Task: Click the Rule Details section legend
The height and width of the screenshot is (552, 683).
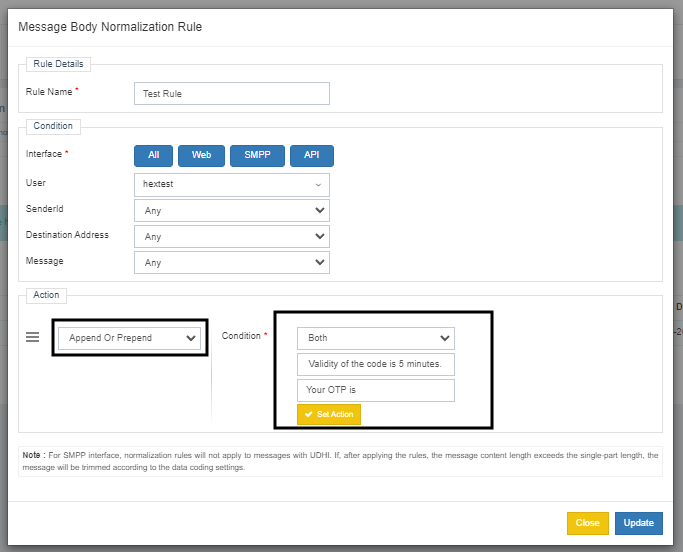Action: [59, 64]
